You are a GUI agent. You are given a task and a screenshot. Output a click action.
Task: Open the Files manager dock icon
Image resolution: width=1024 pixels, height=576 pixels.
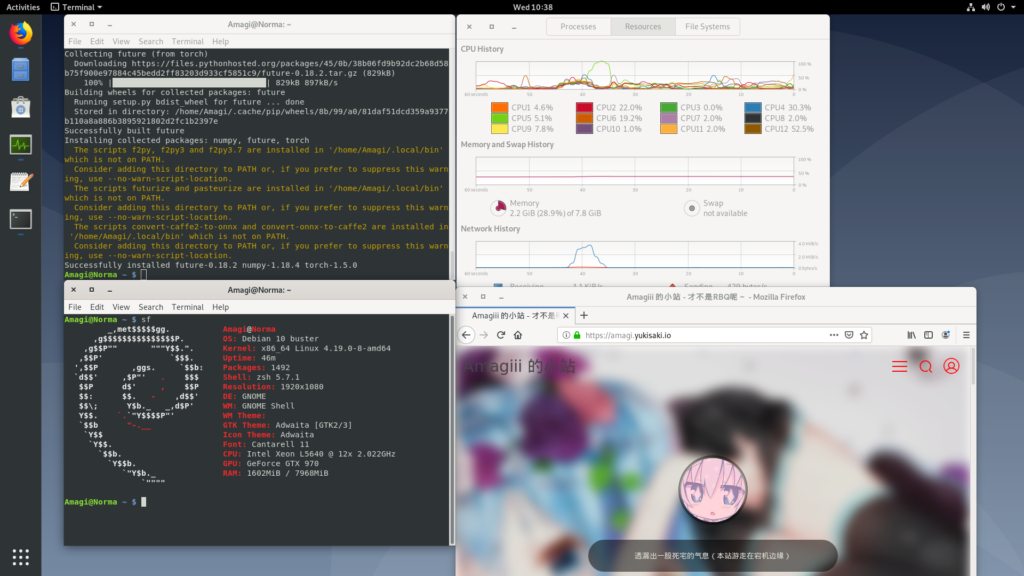click(x=20, y=70)
